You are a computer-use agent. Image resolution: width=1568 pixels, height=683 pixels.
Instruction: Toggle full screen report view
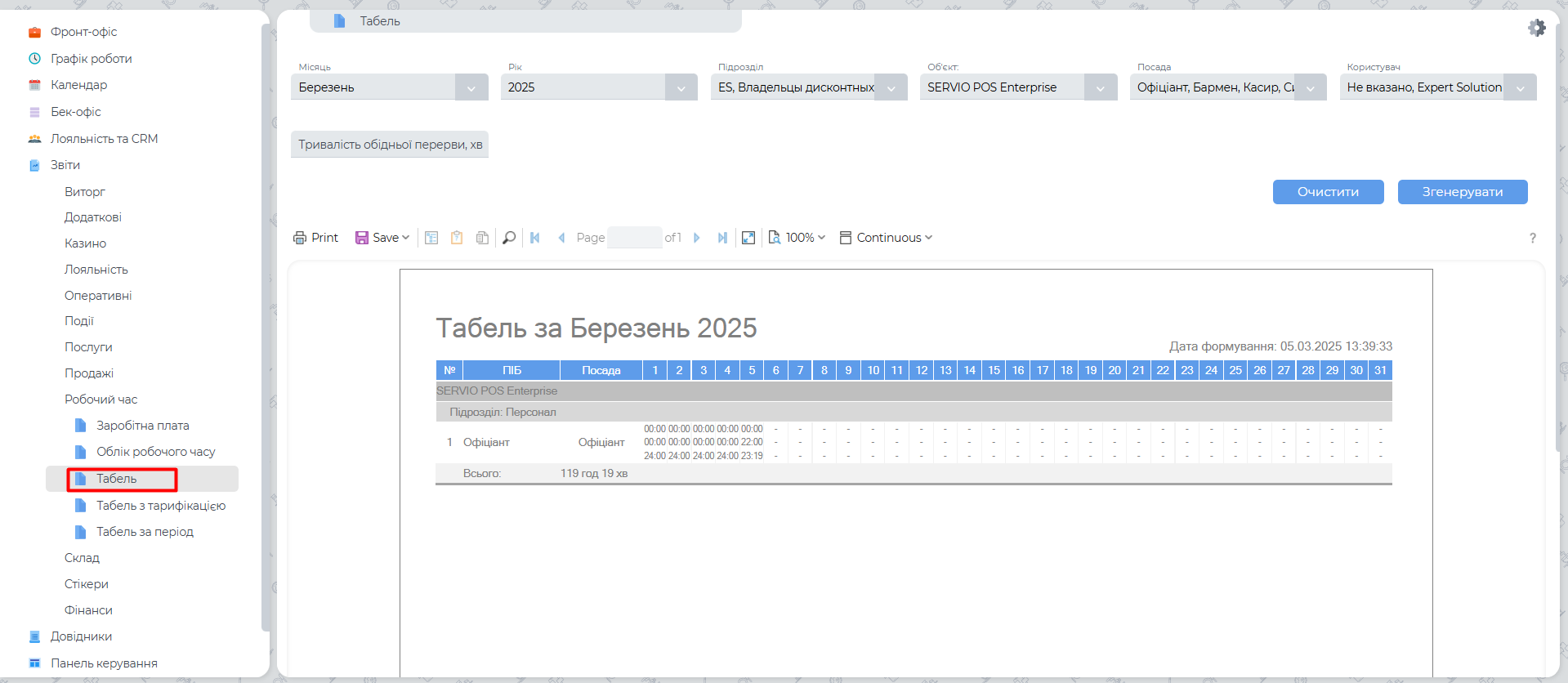[x=748, y=238]
